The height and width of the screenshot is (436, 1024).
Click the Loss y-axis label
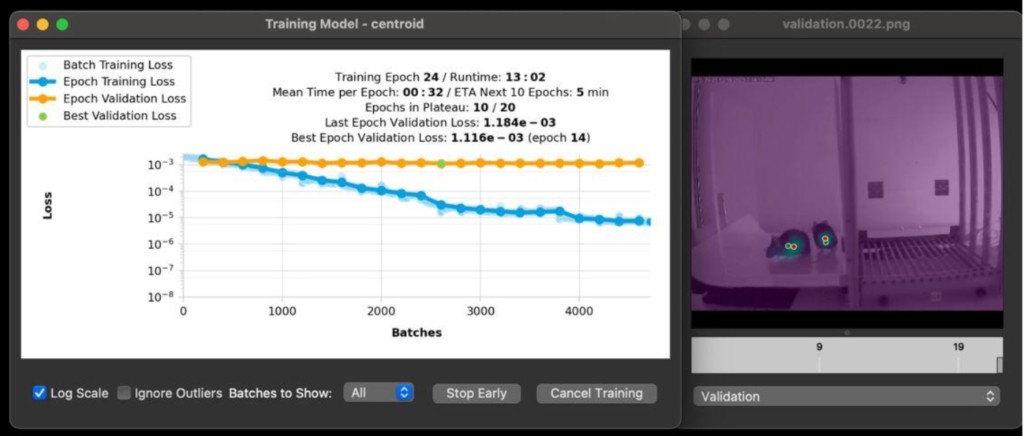(x=48, y=205)
